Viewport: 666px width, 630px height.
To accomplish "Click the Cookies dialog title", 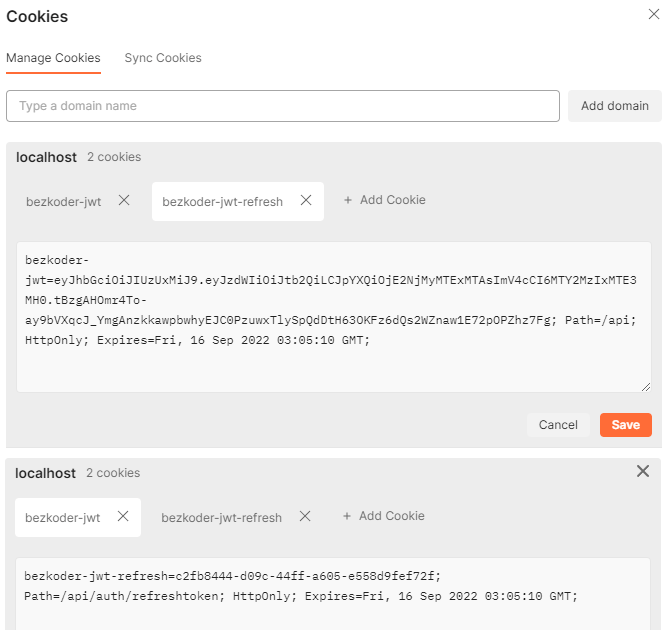I will pyautogui.click(x=37, y=17).
